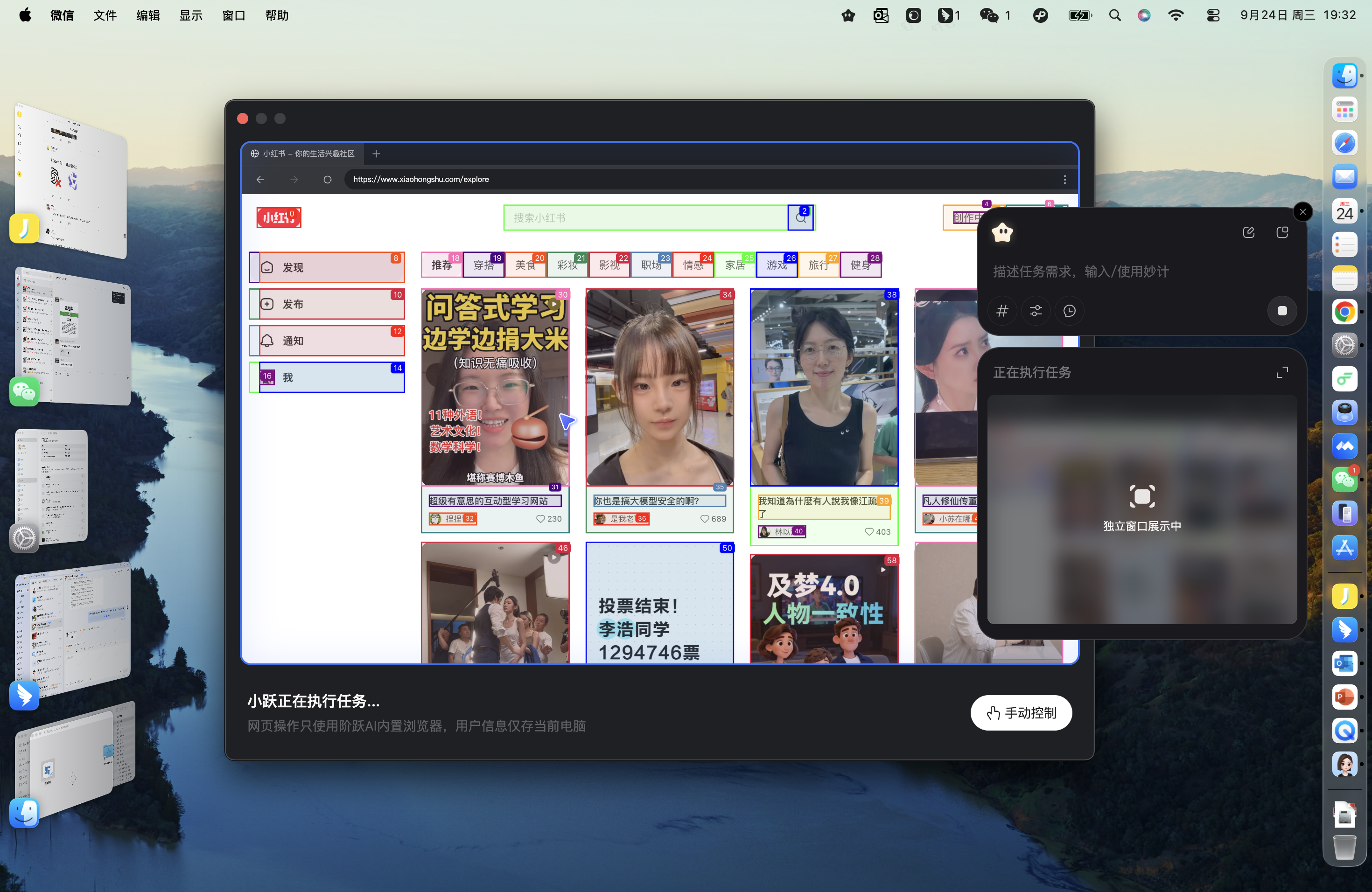The image size is (1372, 892).
Task: Expand the running task preview panel
Action: click(1282, 373)
